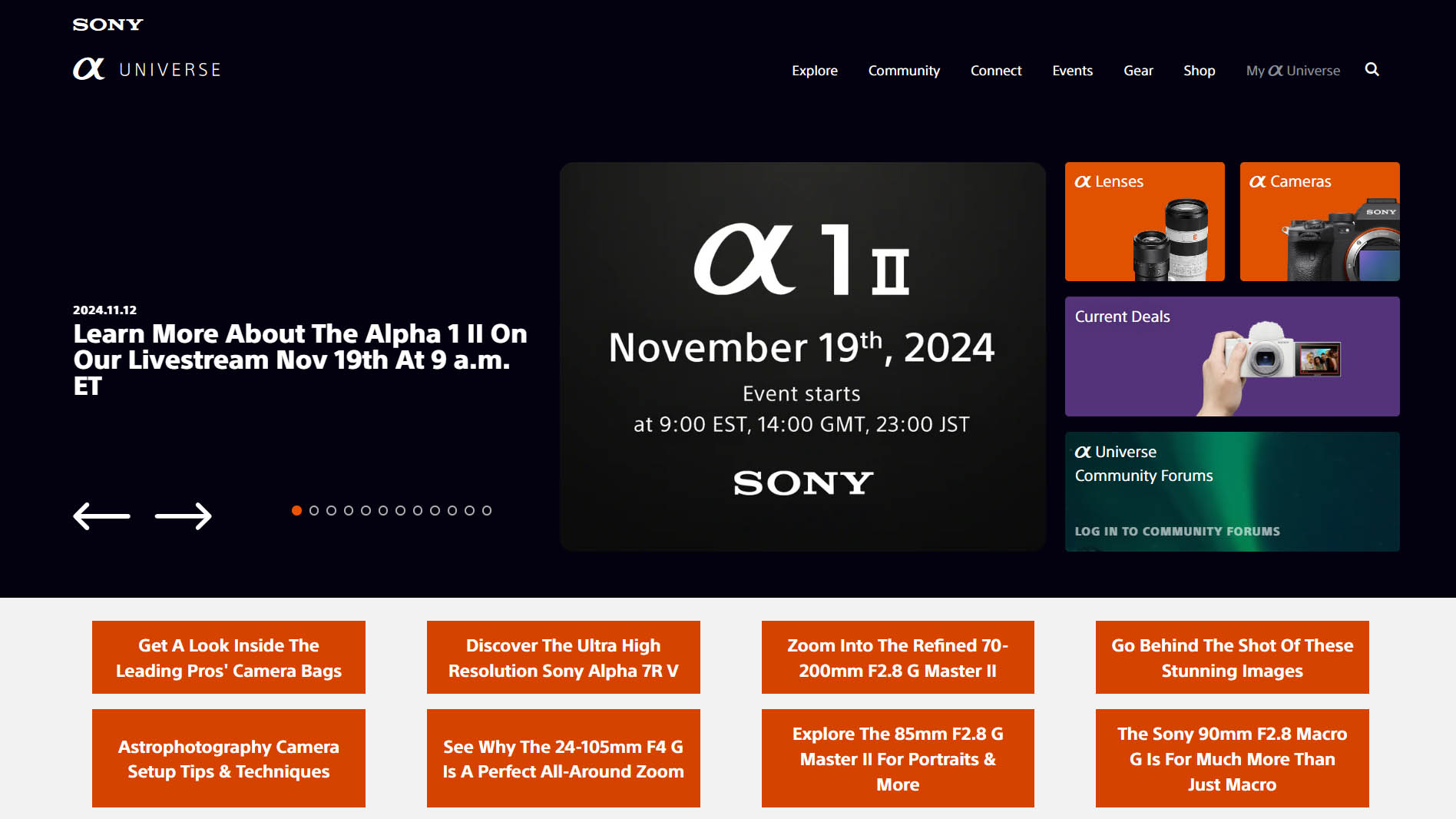
Task: Open 85mm F2.8 G Master II article
Action: 898,758
